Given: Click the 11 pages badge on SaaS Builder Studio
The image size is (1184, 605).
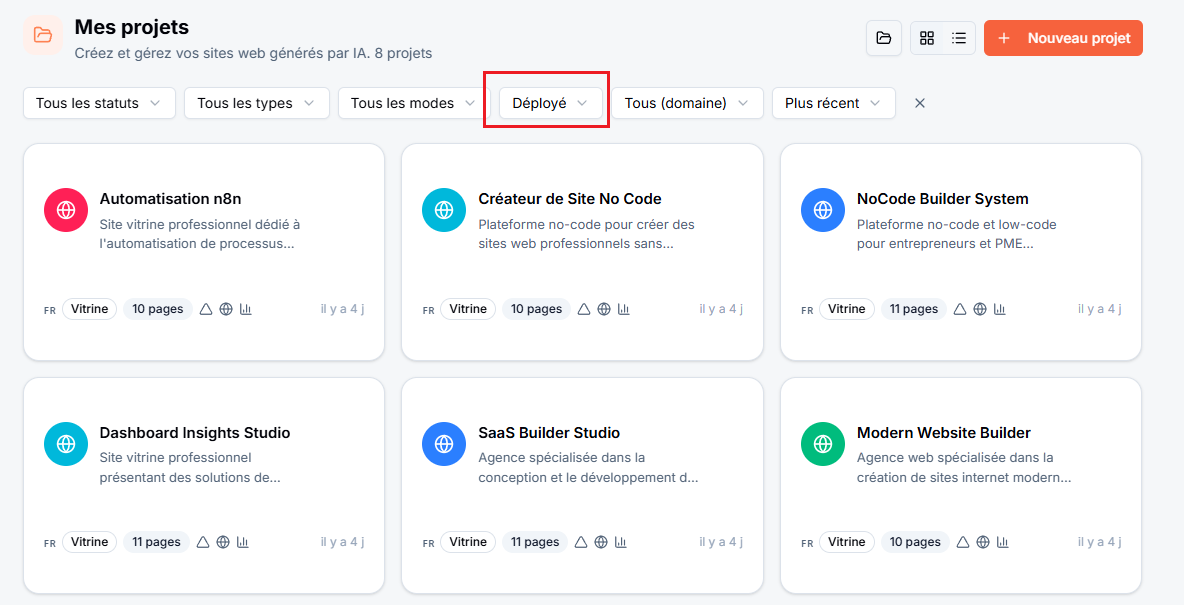Looking at the screenshot, I should (535, 542).
